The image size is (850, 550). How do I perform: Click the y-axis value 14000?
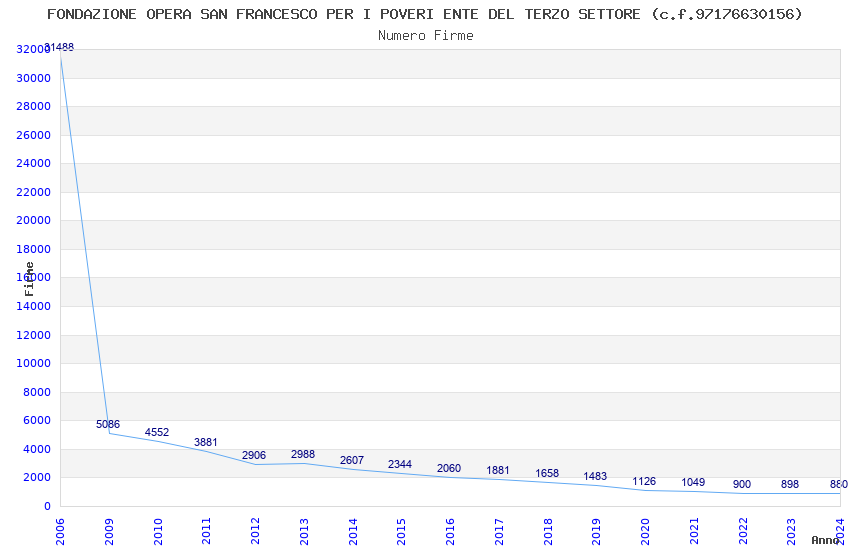[x=34, y=306]
